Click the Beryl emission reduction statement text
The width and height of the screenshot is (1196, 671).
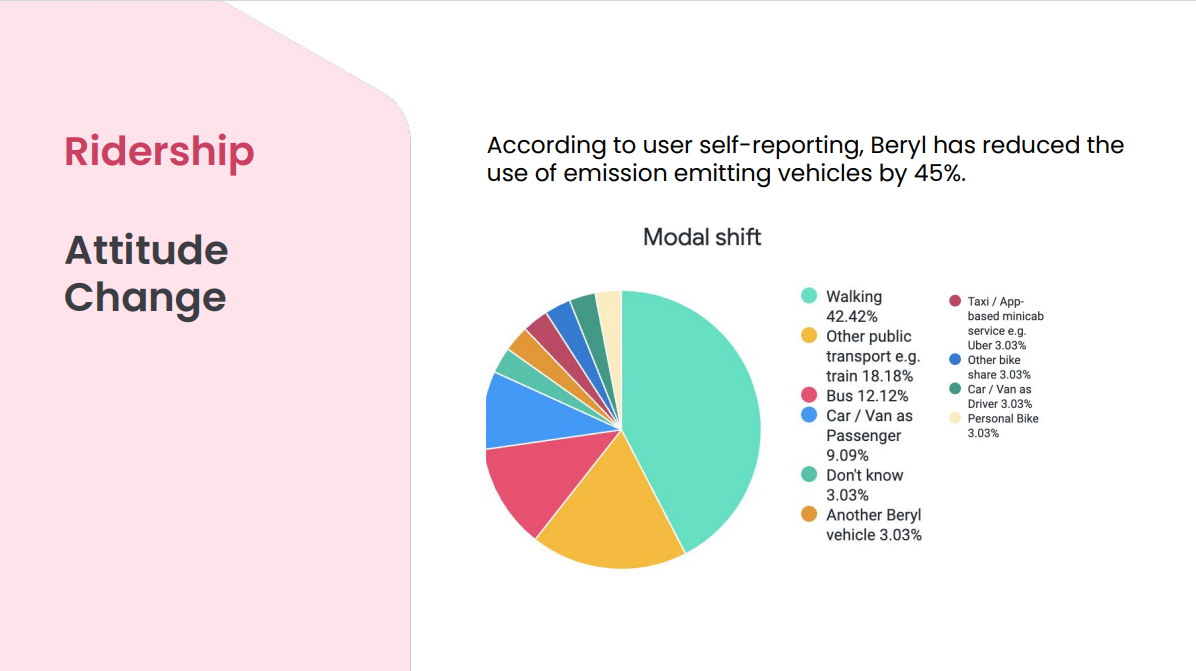[x=805, y=159]
